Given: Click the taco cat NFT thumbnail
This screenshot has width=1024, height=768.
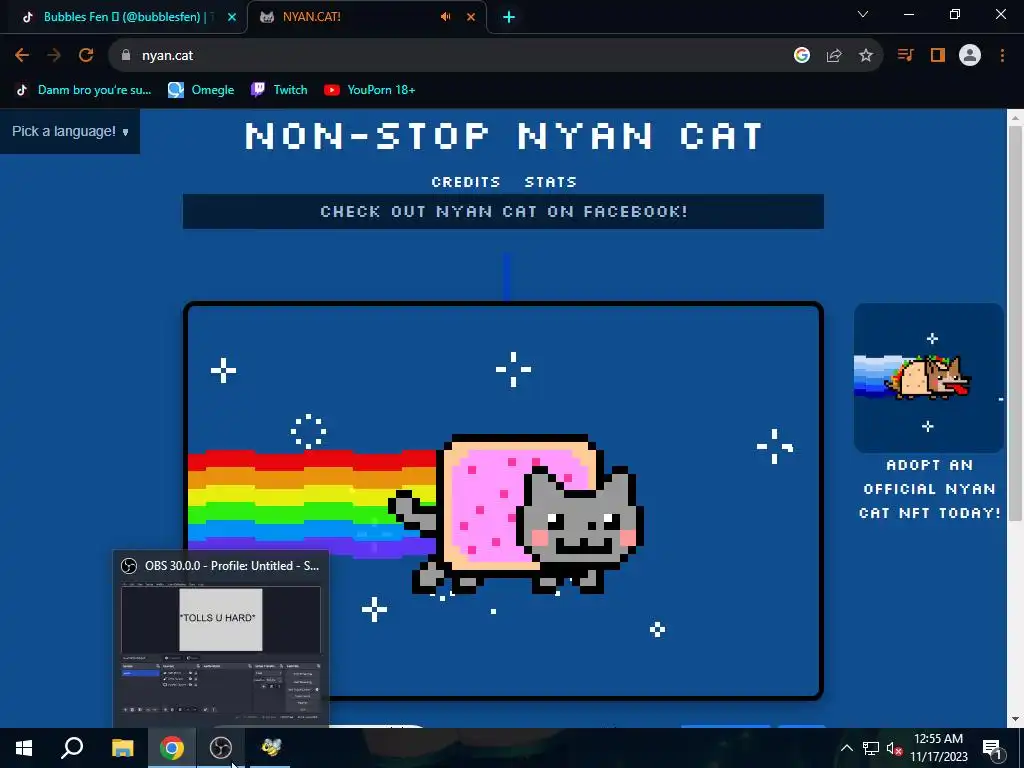Looking at the screenshot, I should (929, 378).
